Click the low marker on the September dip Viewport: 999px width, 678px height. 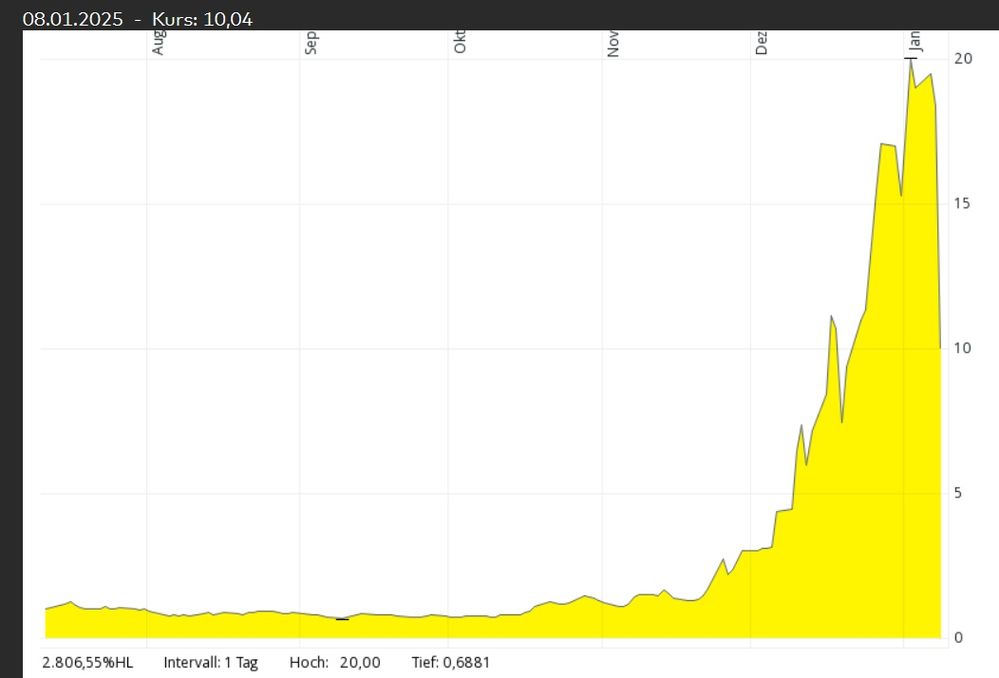click(x=342, y=619)
